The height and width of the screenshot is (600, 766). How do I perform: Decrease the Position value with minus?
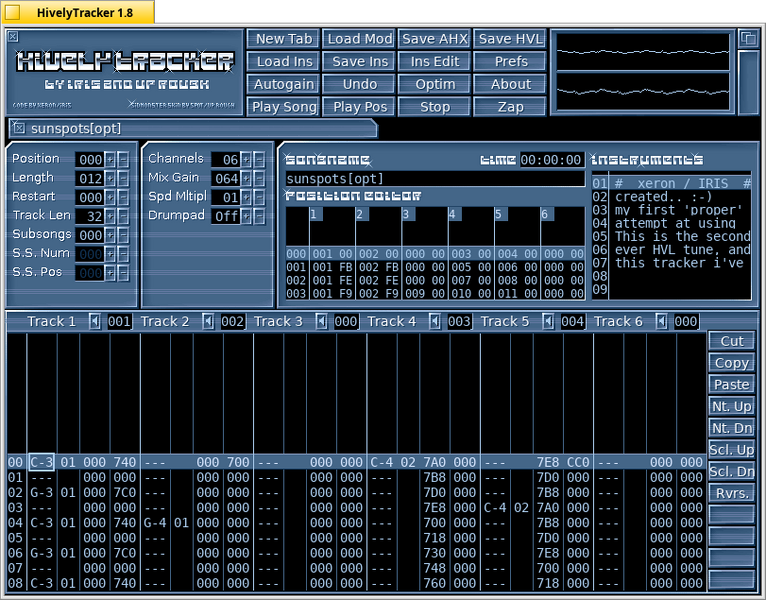(123, 159)
